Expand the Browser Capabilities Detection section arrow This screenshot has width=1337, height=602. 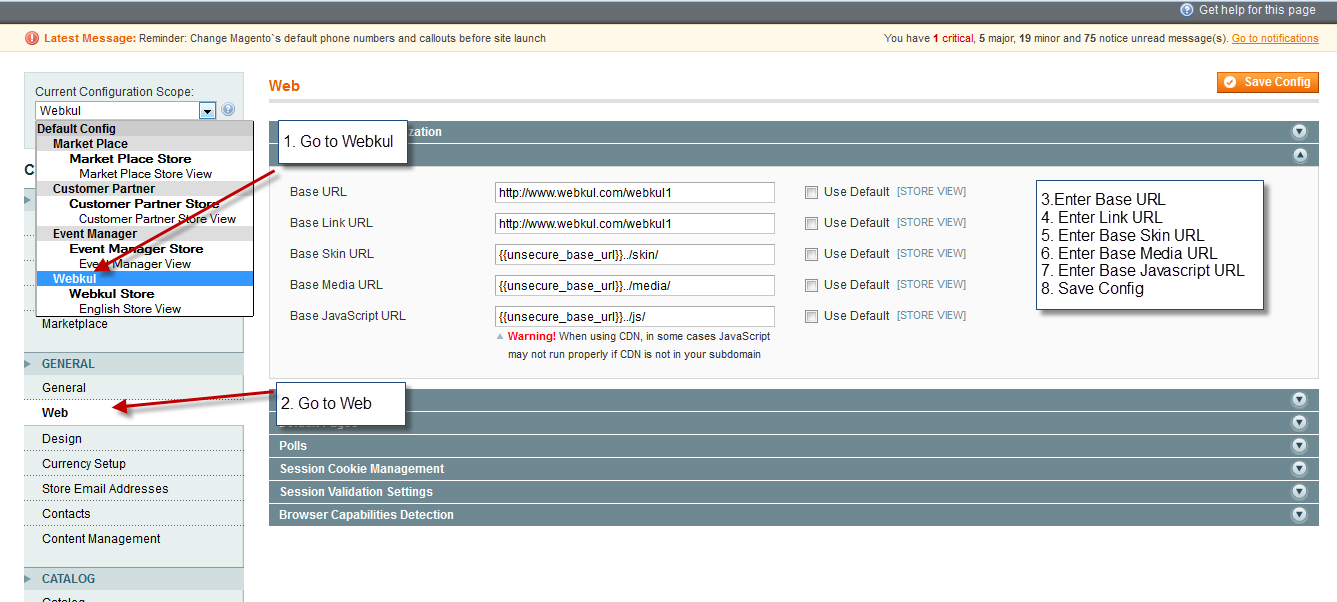1299,515
